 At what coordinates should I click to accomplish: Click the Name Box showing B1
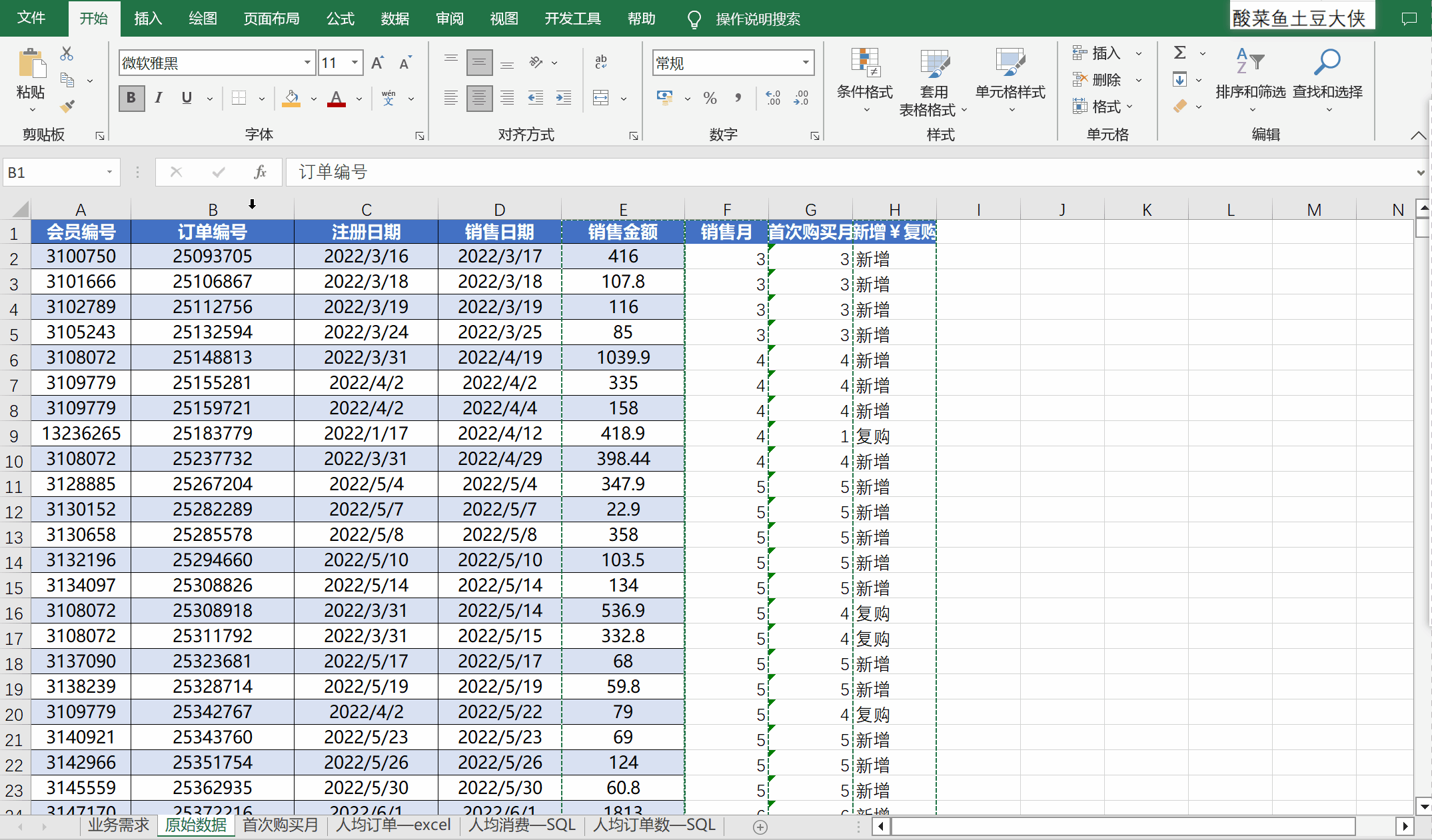(53, 173)
